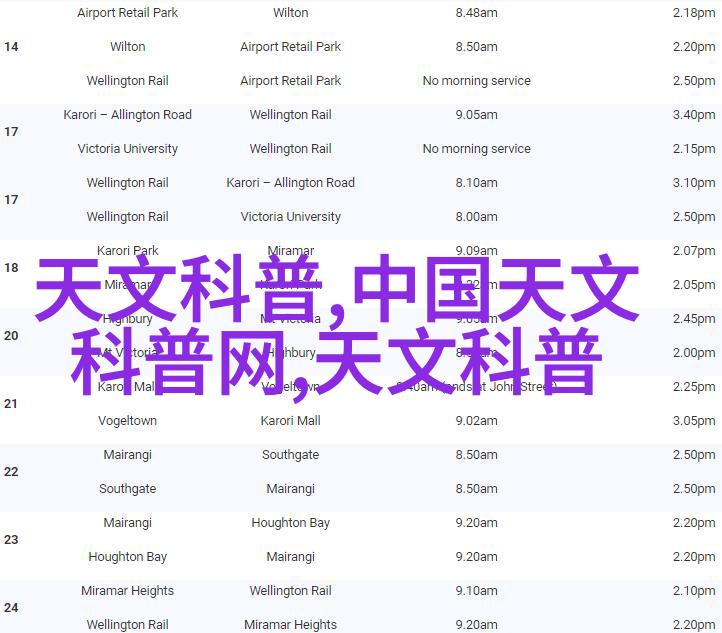The image size is (722, 633).
Task: Select the 2.07pm afternoon departure
Action: (x=693, y=251)
